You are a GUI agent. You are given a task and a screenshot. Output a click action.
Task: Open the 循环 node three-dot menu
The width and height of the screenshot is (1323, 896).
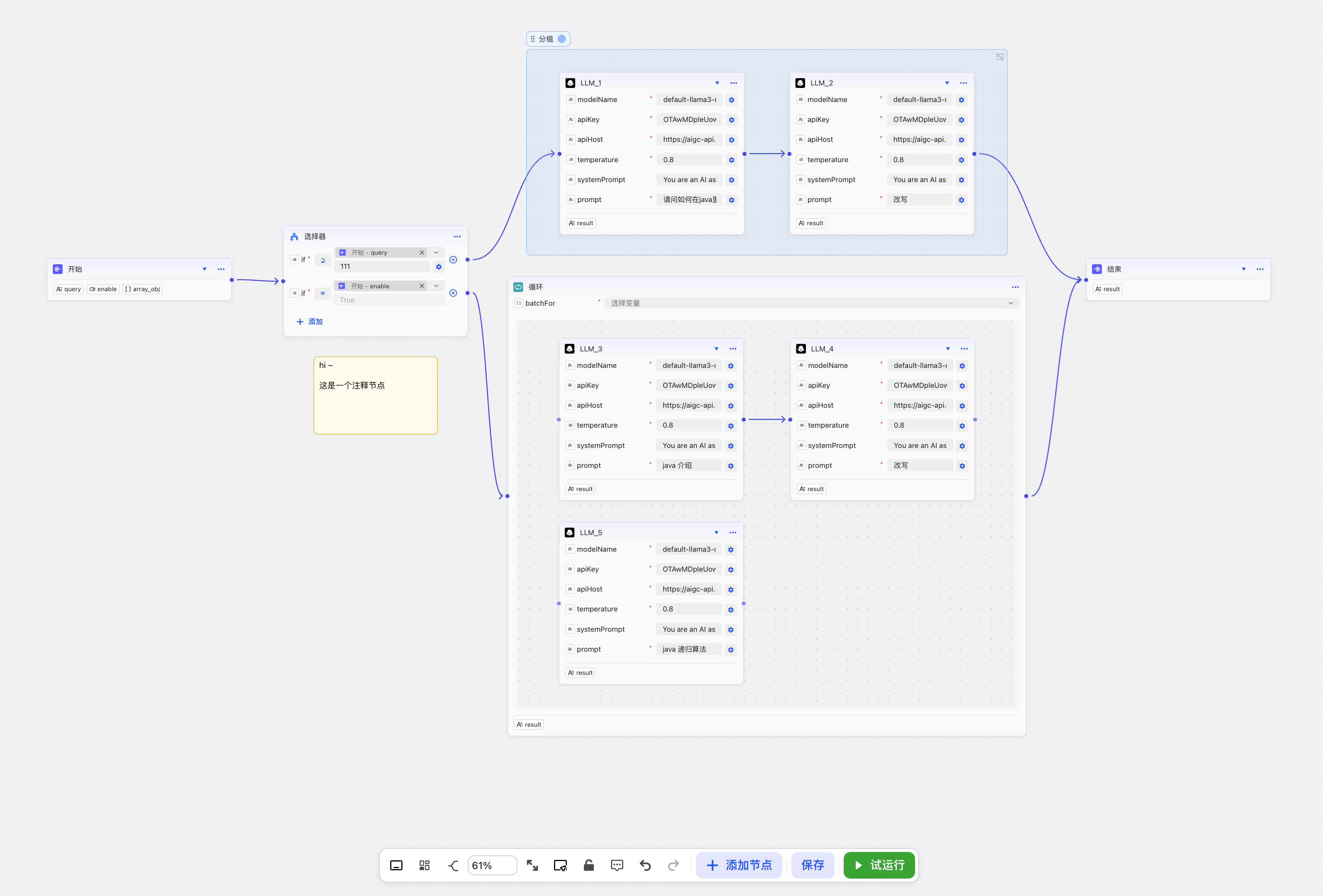pyautogui.click(x=1015, y=287)
